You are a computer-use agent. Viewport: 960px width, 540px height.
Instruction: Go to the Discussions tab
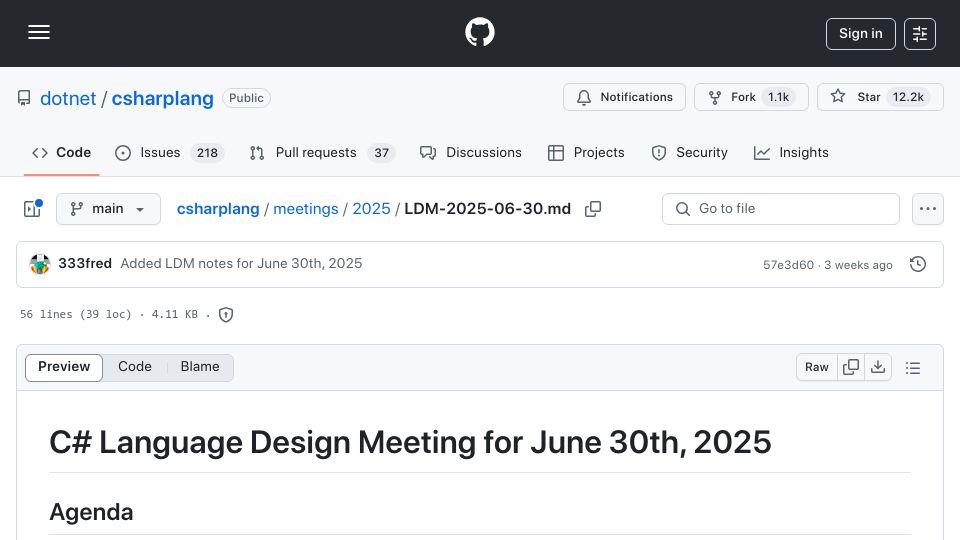click(471, 152)
